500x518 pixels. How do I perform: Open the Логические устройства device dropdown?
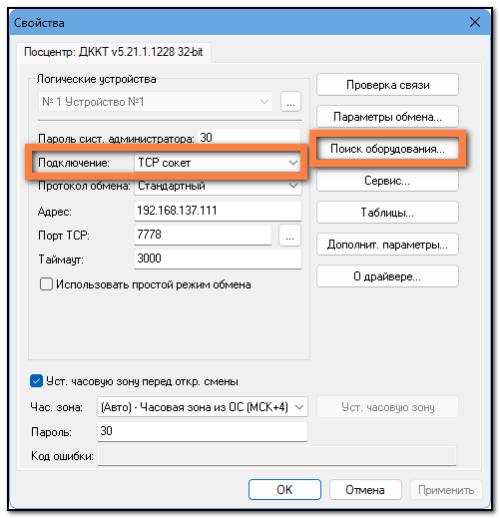coord(155,102)
